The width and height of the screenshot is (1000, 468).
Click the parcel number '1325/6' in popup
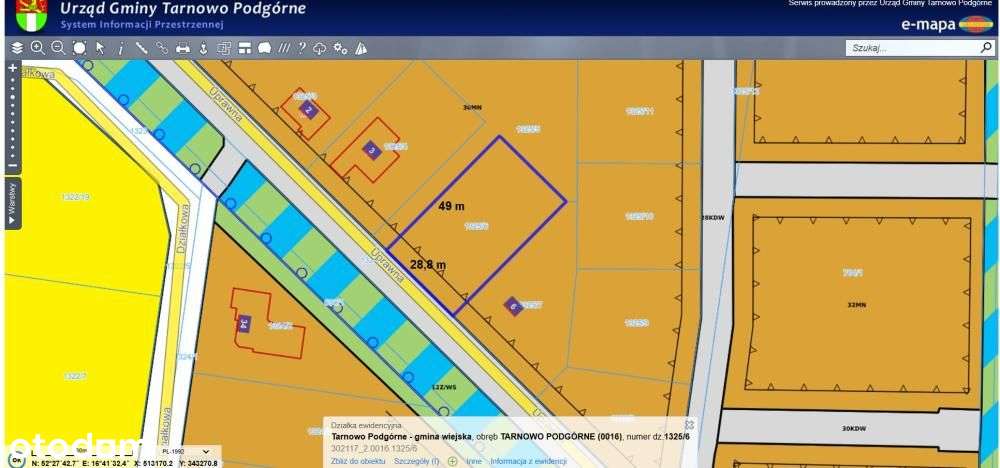pyautogui.click(x=676, y=436)
